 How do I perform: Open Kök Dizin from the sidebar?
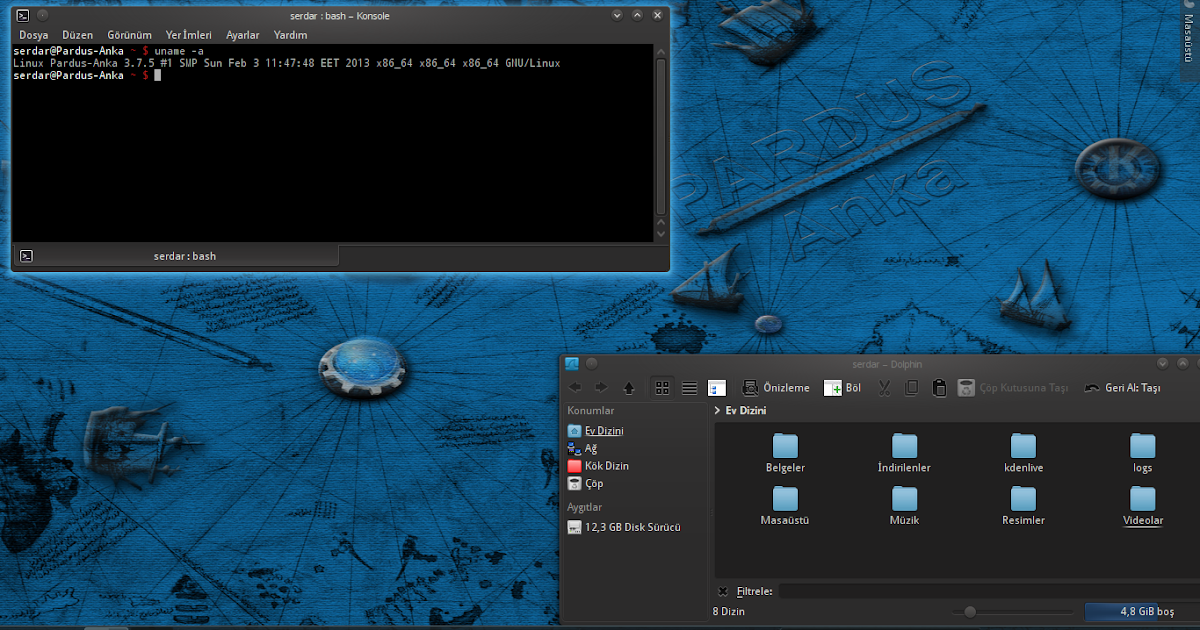coord(606,465)
